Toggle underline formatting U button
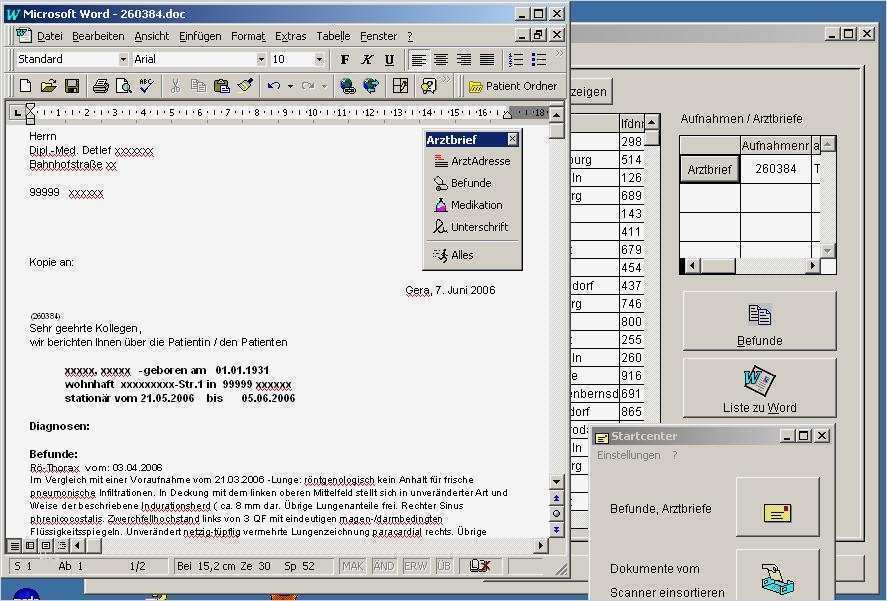Screen dimensions: 887x601 click(x=389, y=59)
